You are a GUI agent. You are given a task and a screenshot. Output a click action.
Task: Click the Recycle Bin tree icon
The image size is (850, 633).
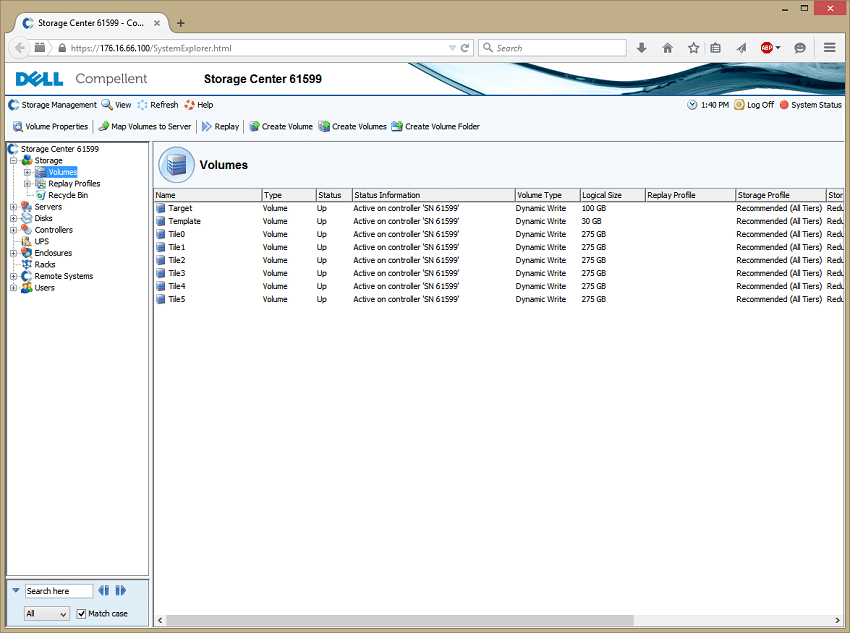(40, 195)
